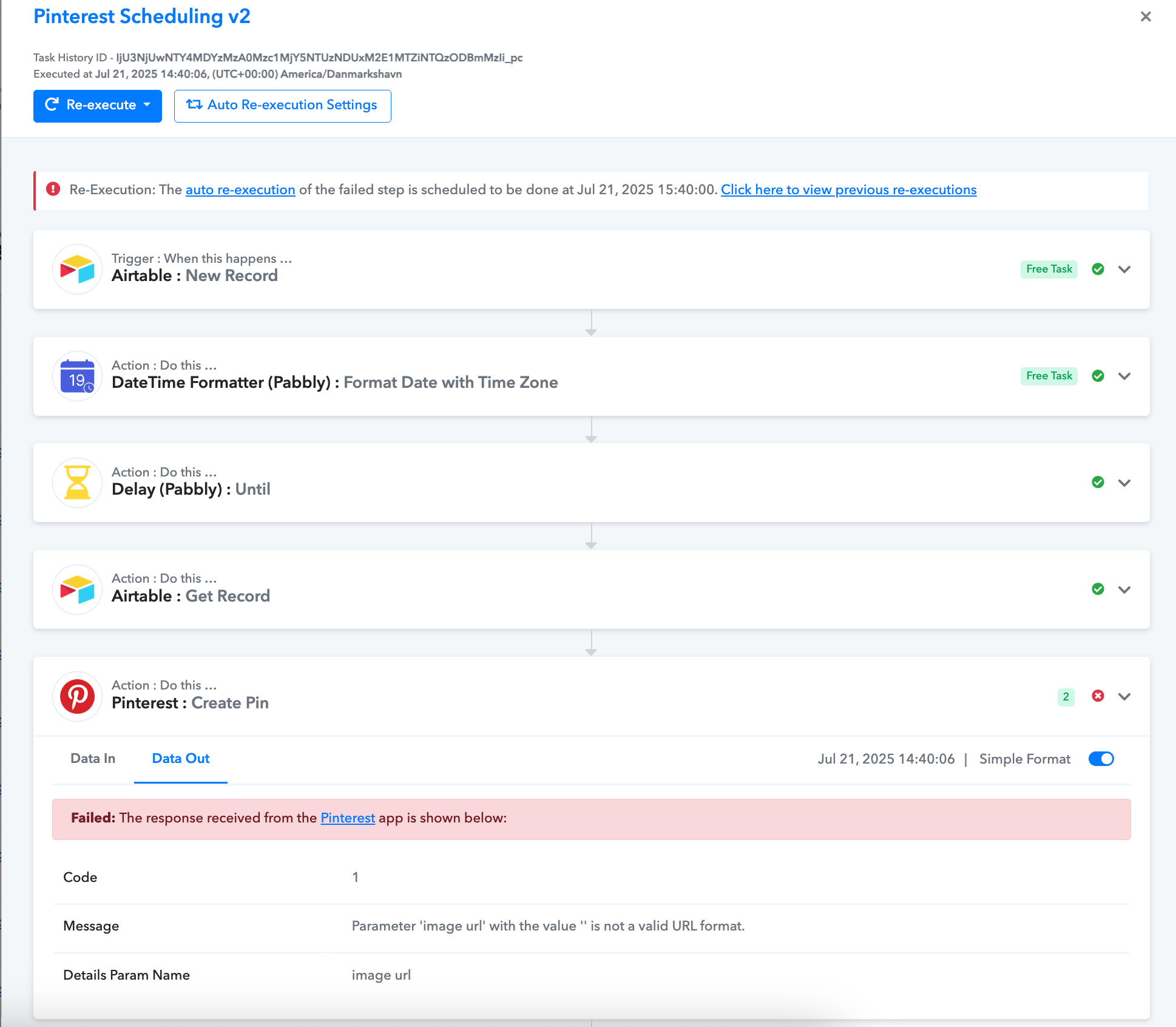Screen dimensions: 1176x1027
Task: Click the Delay hourglass icon
Action: click(78, 483)
